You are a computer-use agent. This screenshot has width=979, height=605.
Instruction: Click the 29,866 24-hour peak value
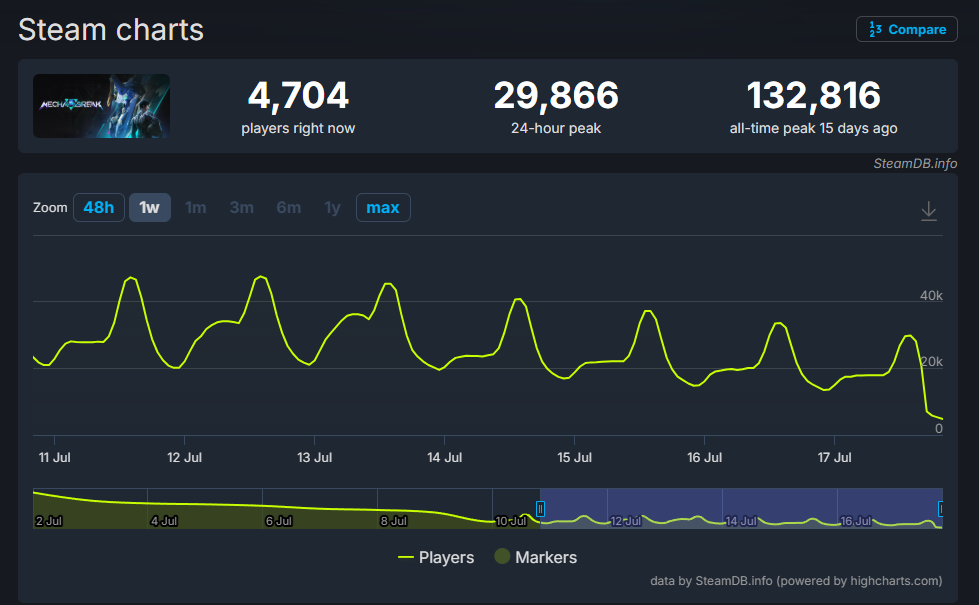556,96
